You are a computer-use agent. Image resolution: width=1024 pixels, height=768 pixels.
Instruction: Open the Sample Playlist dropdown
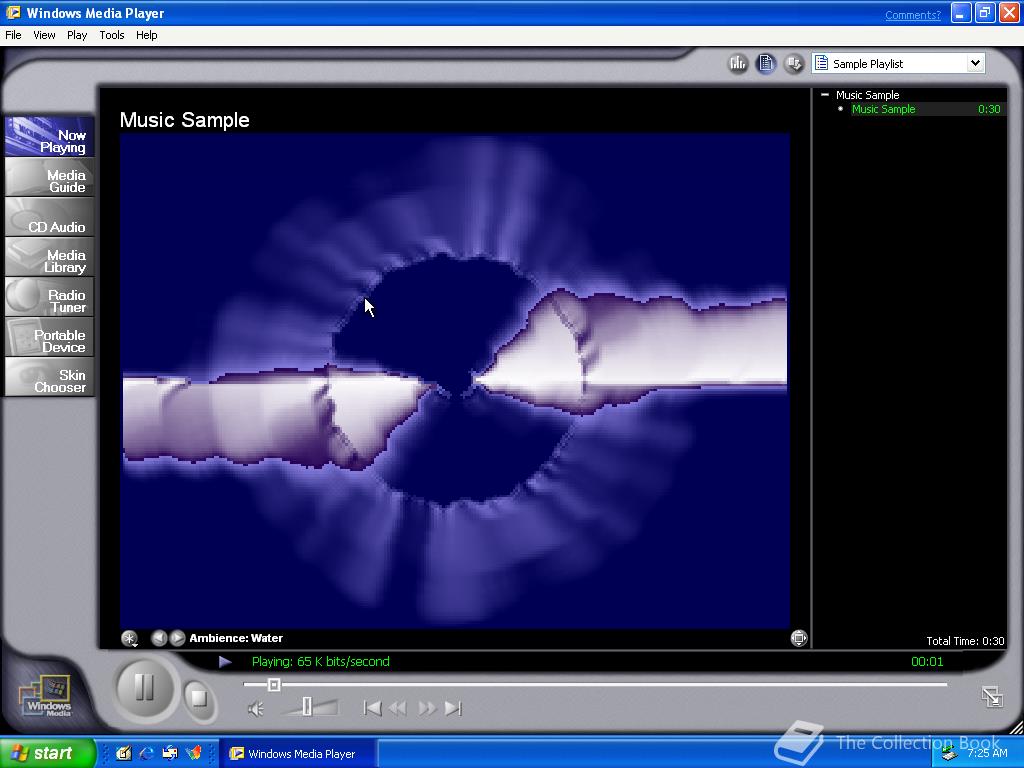click(975, 63)
